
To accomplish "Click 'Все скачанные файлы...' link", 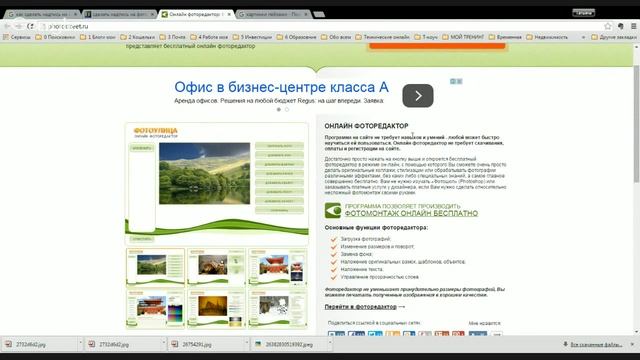I will 596,345.
